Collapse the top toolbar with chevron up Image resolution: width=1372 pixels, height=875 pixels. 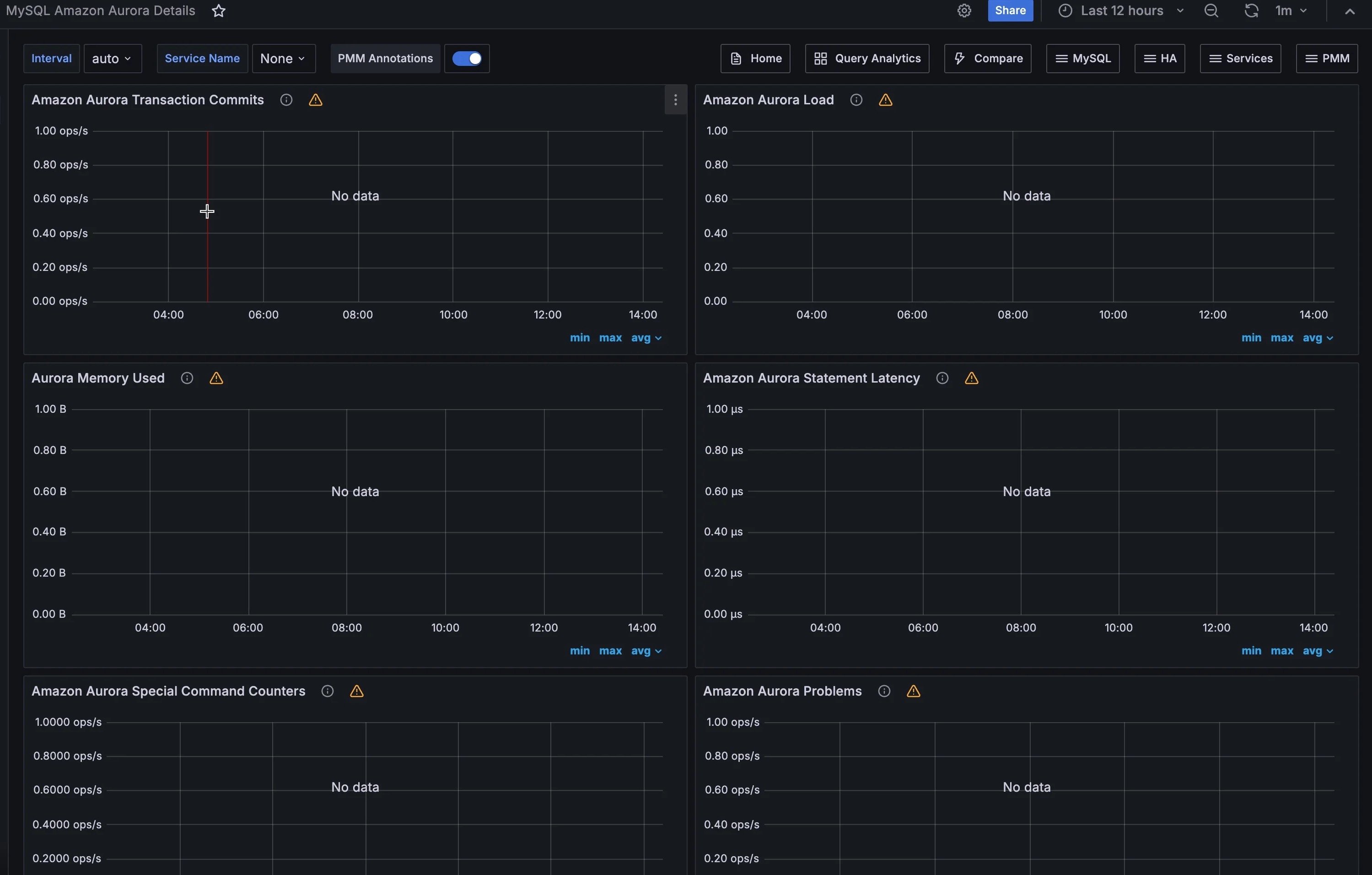1349,11
